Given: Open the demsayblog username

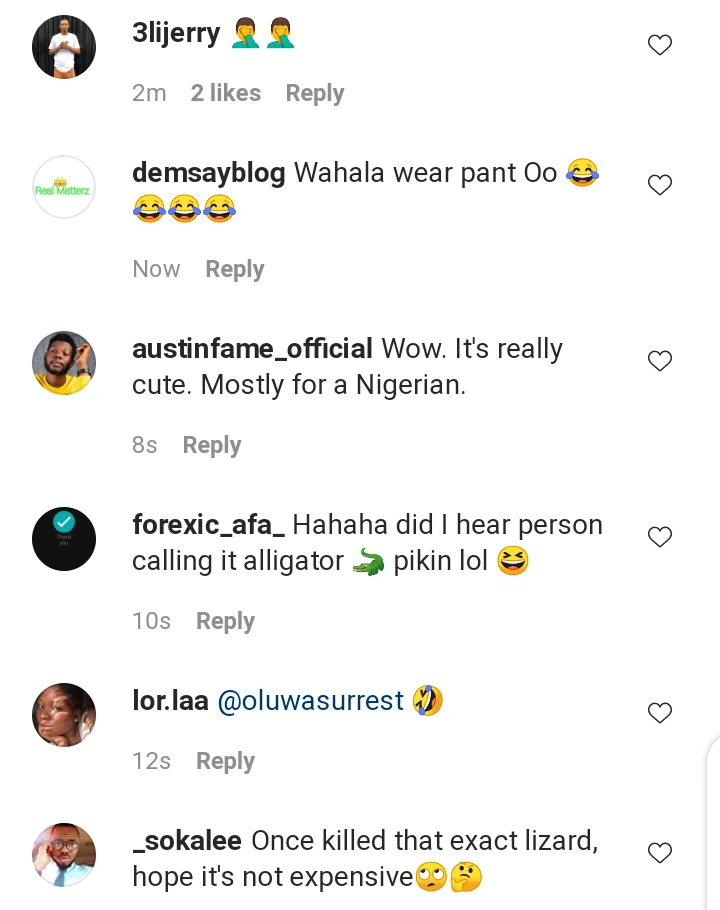Looking at the screenshot, I should [x=208, y=173].
